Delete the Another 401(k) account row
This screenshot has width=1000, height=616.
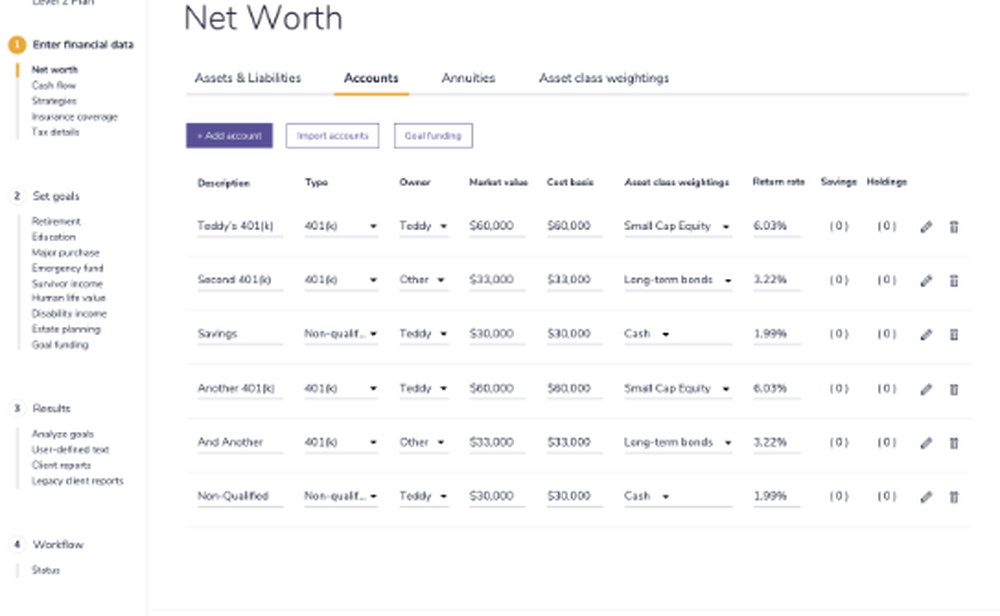pyautogui.click(x=953, y=389)
